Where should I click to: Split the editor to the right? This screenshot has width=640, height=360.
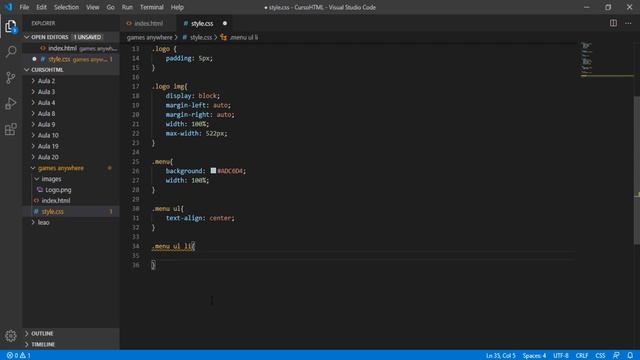coord(613,23)
